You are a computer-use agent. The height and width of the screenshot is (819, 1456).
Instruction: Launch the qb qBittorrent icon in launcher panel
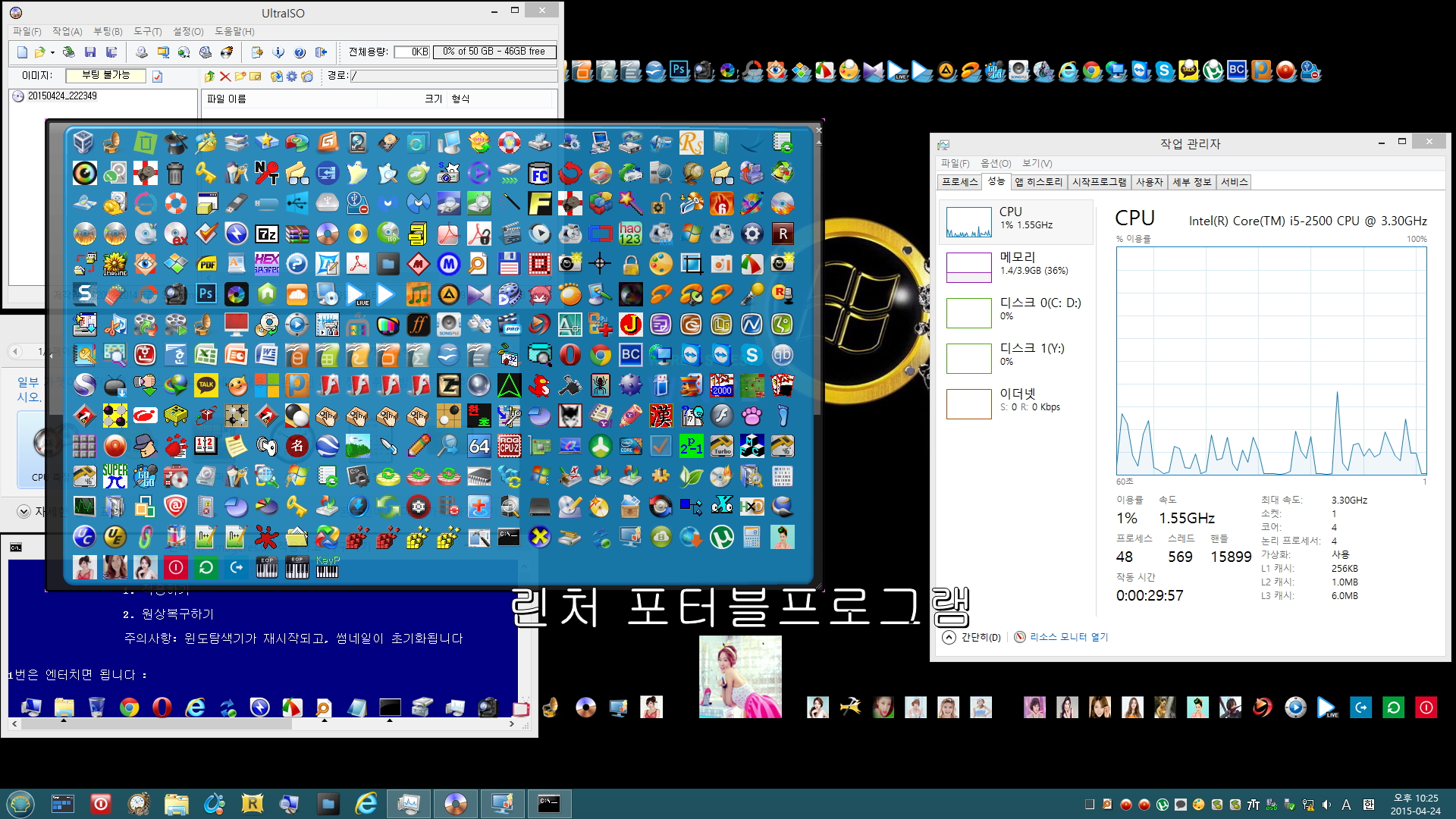pos(782,354)
